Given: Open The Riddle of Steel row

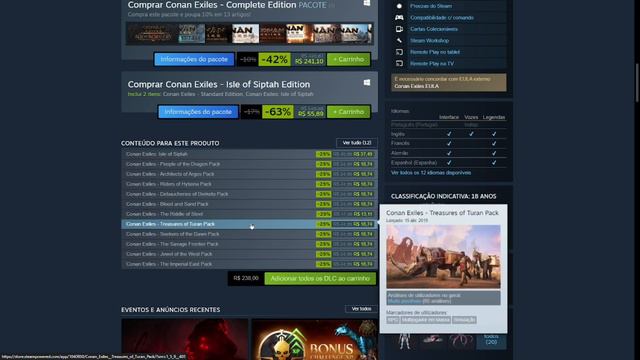Looking at the screenshot, I should 249,214.
